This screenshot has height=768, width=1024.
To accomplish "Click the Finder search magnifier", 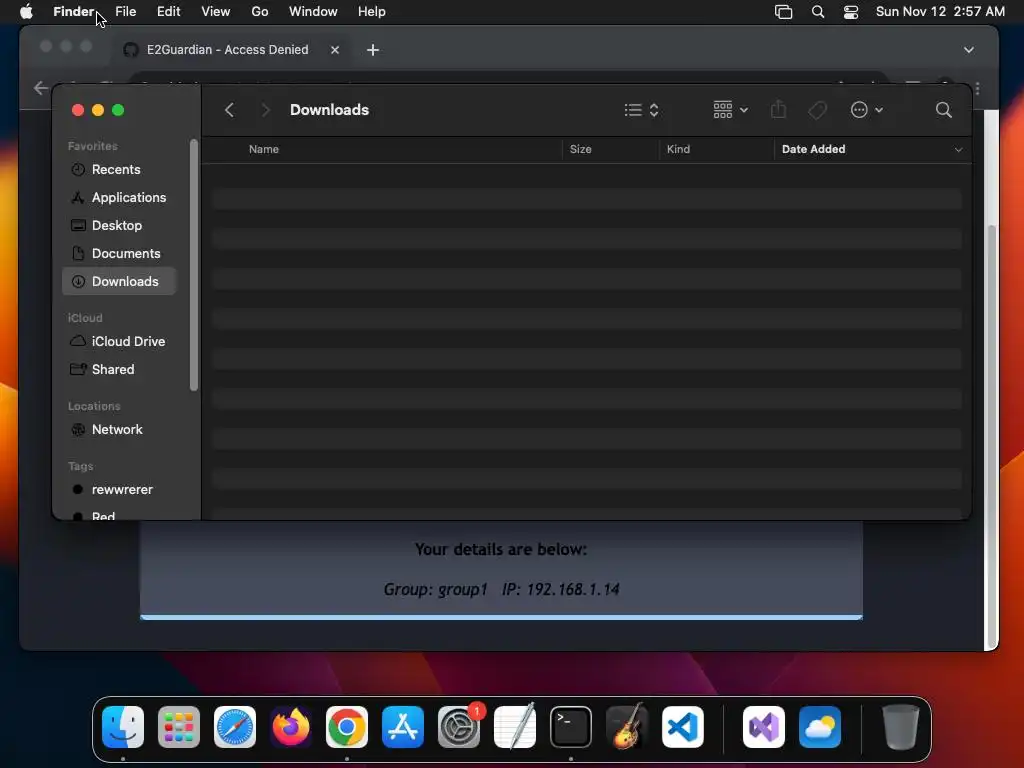I will pyautogui.click(x=944, y=110).
